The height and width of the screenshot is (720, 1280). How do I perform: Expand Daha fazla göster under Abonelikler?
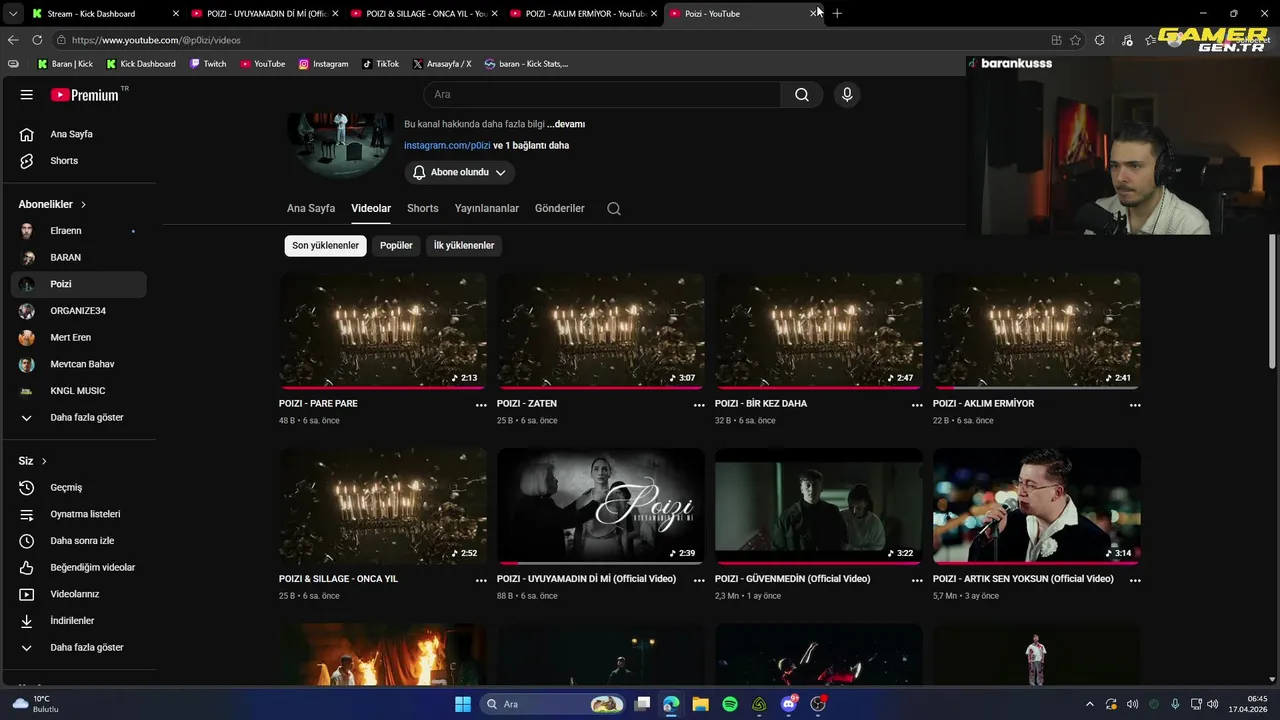point(78,418)
